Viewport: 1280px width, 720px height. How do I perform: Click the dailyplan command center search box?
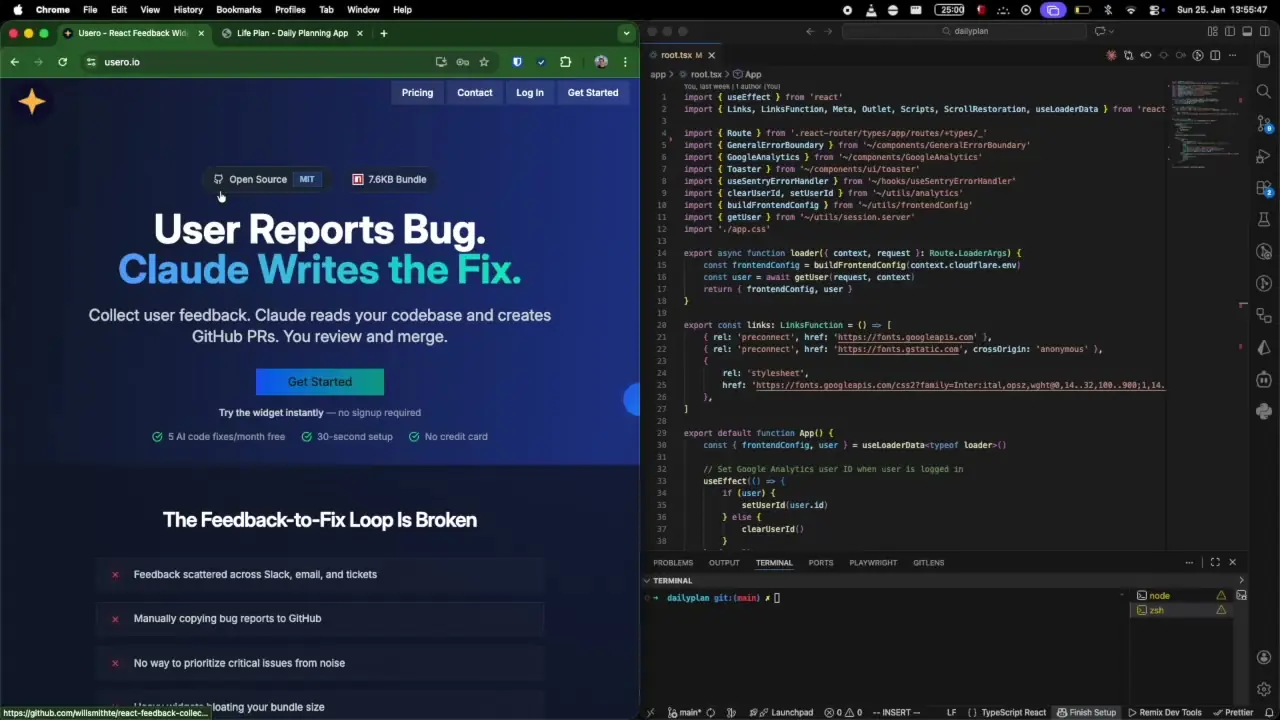[x=964, y=32]
